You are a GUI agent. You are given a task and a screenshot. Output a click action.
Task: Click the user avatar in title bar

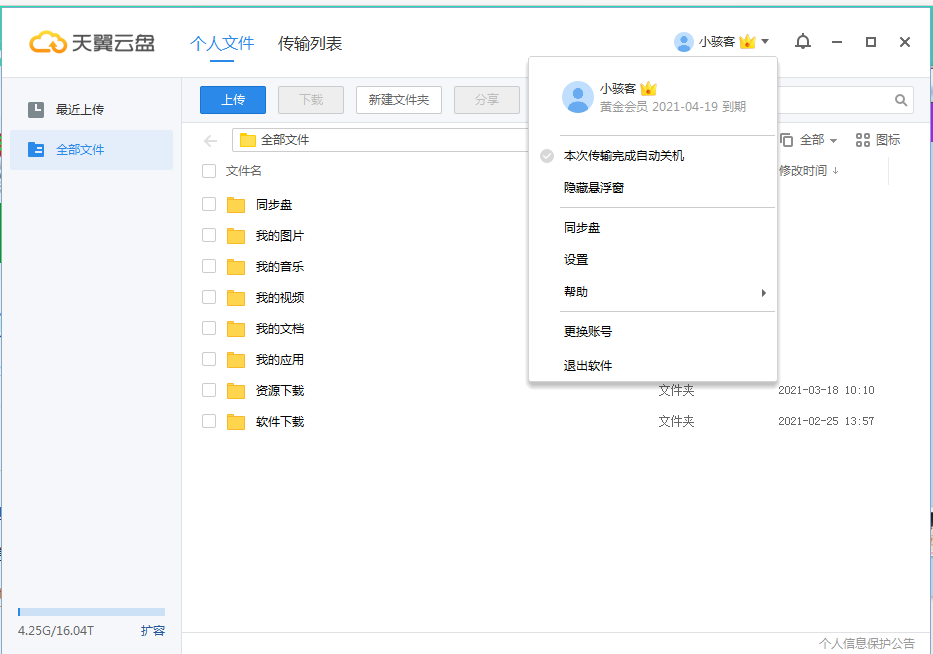(683, 42)
